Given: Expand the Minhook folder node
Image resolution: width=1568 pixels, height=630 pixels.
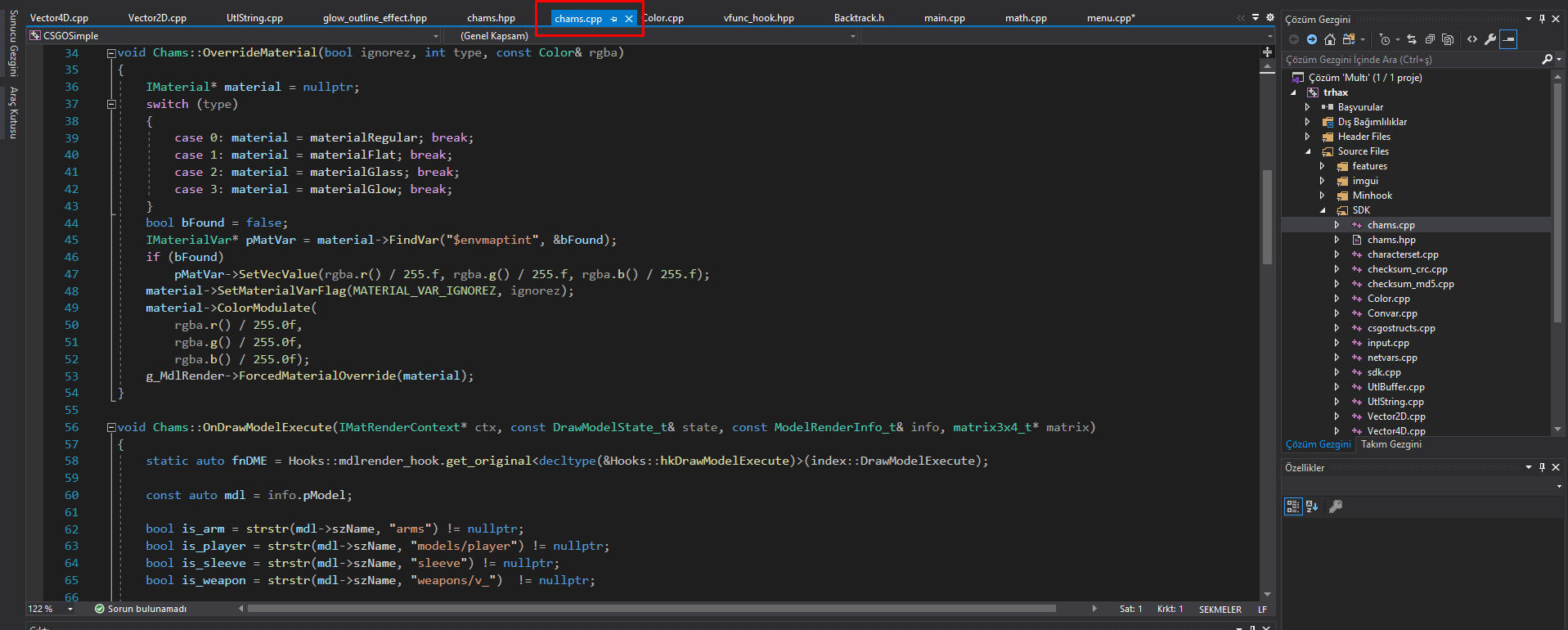Looking at the screenshot, I should [1322, 196].
